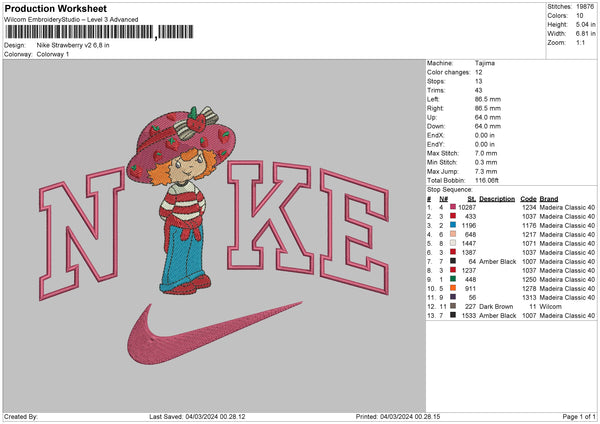Click code 1176 in the stop sequence
The height and width of the screenshot is (424, 600).
coord(529,225)
